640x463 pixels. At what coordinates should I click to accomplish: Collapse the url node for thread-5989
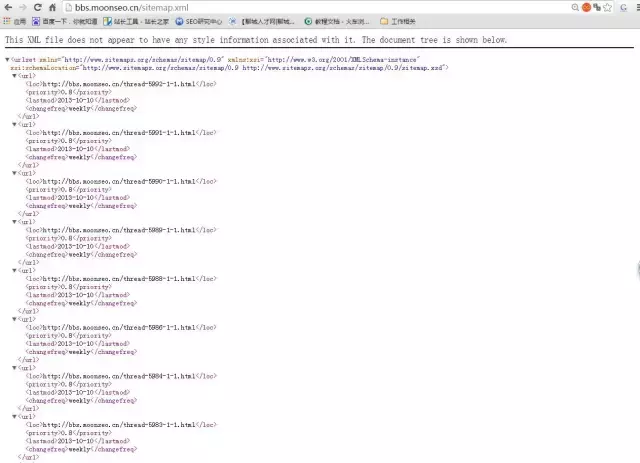click(14, 222)
